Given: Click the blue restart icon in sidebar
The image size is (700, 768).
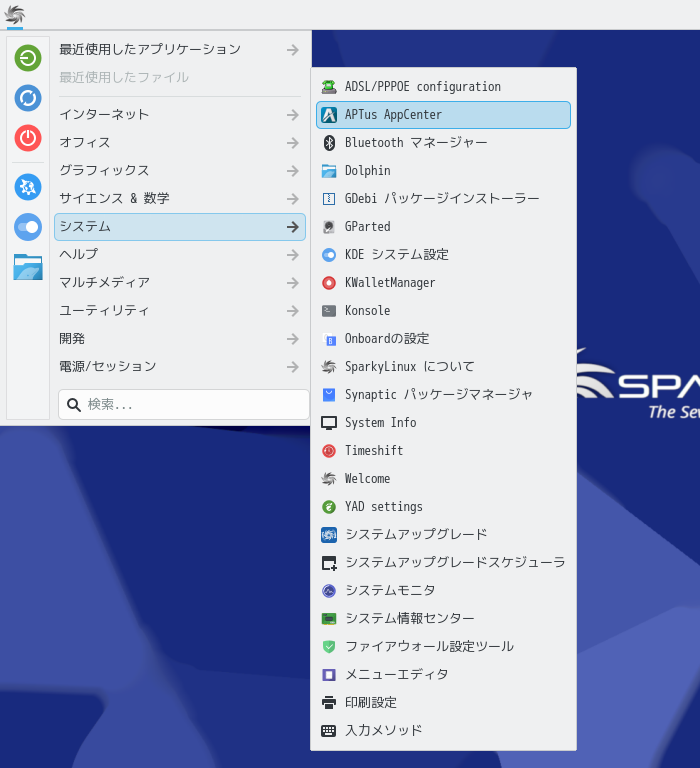Looking at the screenshot, I should (x=28, y=98).
